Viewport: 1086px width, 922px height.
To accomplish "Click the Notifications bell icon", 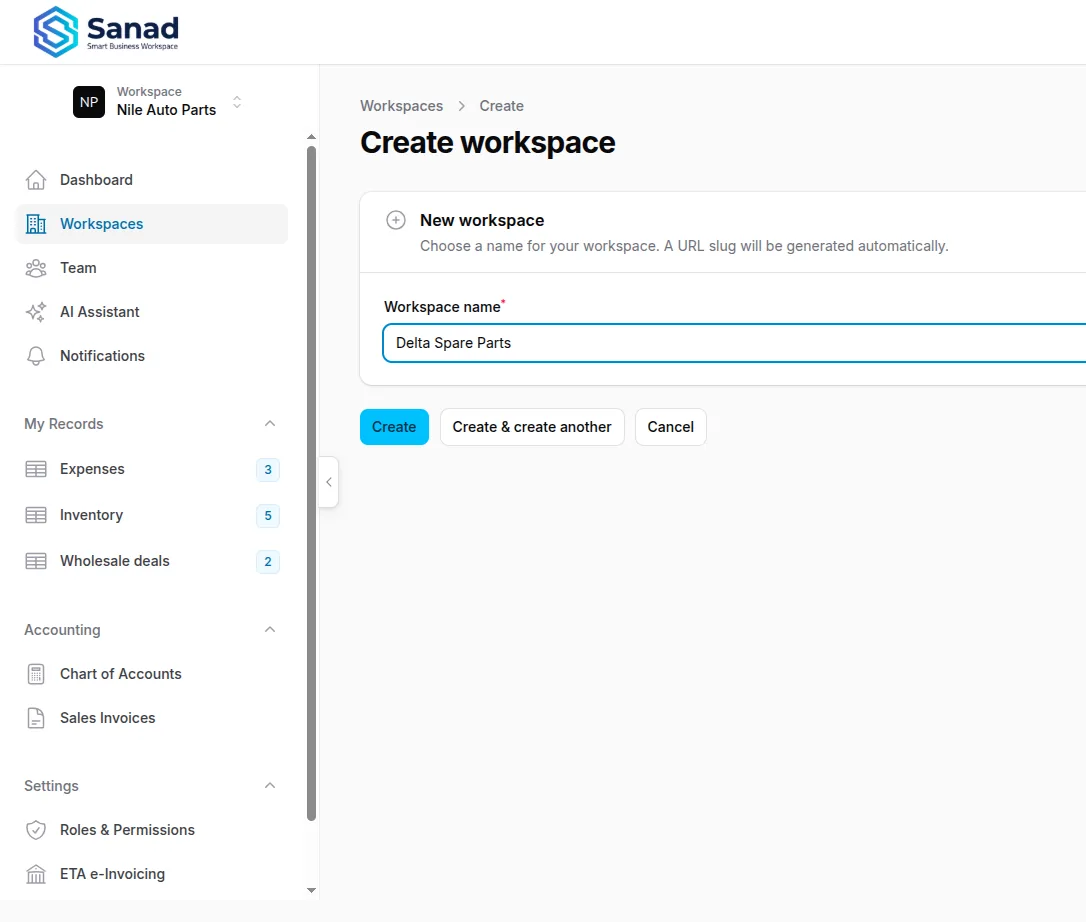I will click(x=36, y=356).
